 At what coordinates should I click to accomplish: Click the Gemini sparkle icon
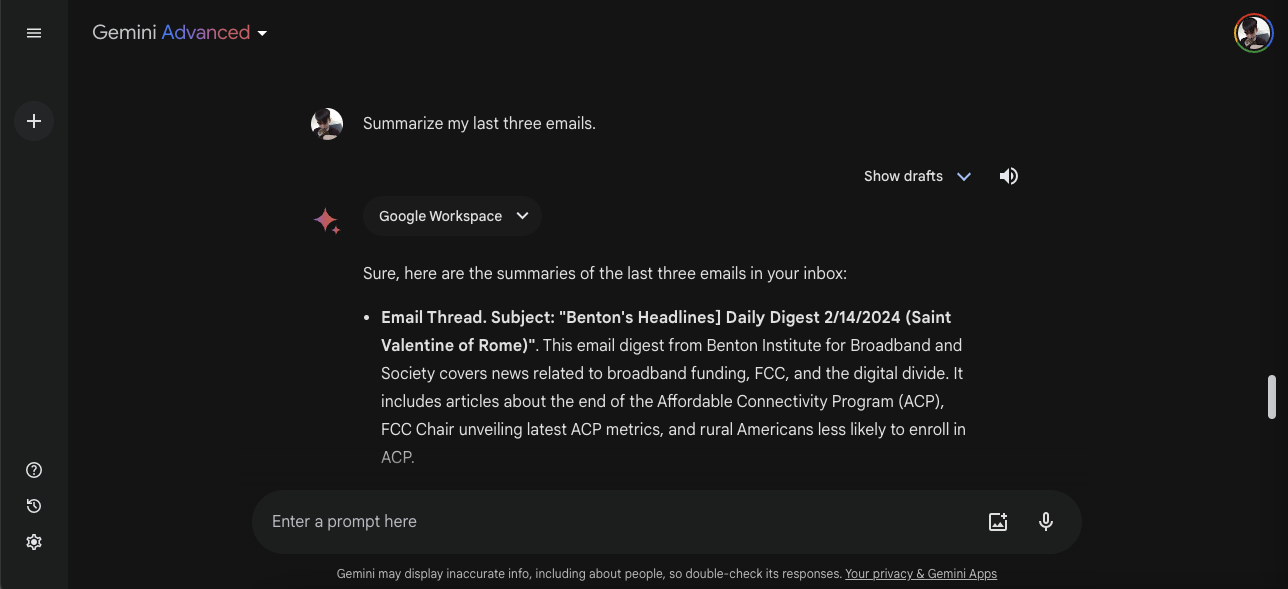[326, 221]
